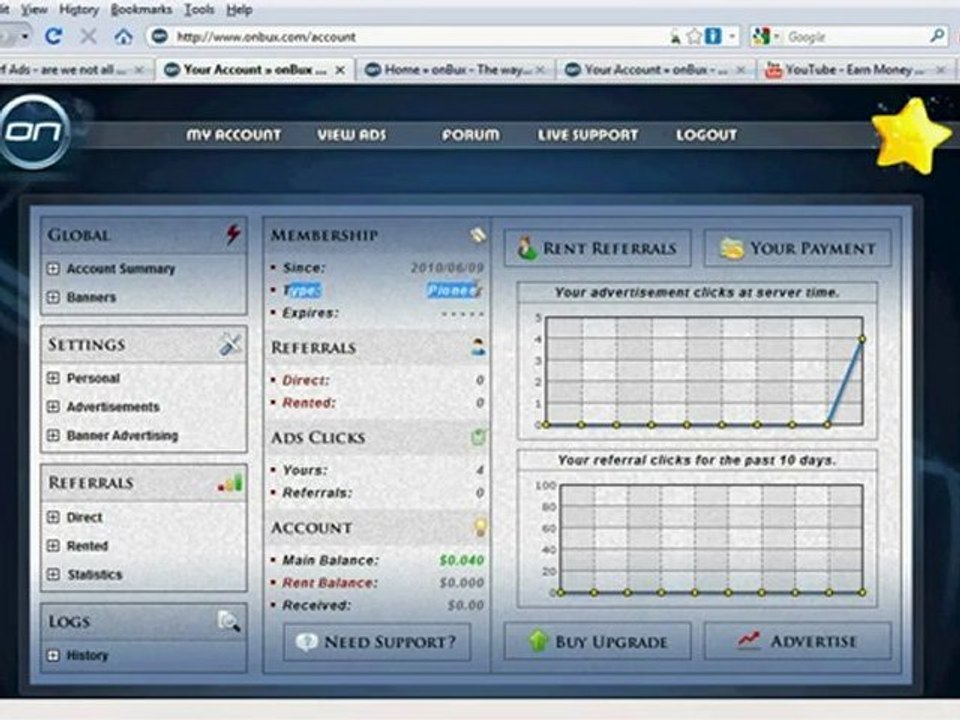Click the site favicon in address bar
Image resolution: width=960 pixels, height=720 pixels.
pyautogui.click(x=160, y=37)
